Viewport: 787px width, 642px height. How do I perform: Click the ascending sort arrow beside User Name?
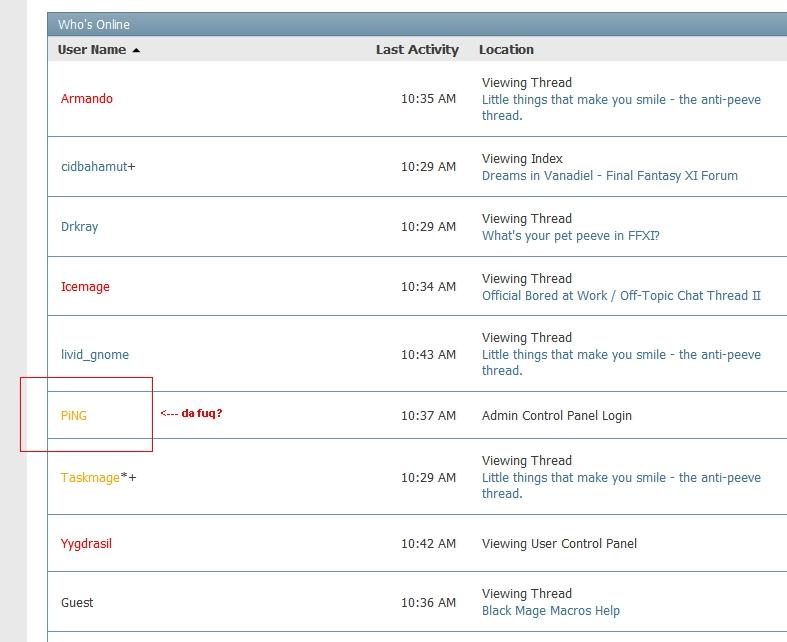(x=136, y=50)
